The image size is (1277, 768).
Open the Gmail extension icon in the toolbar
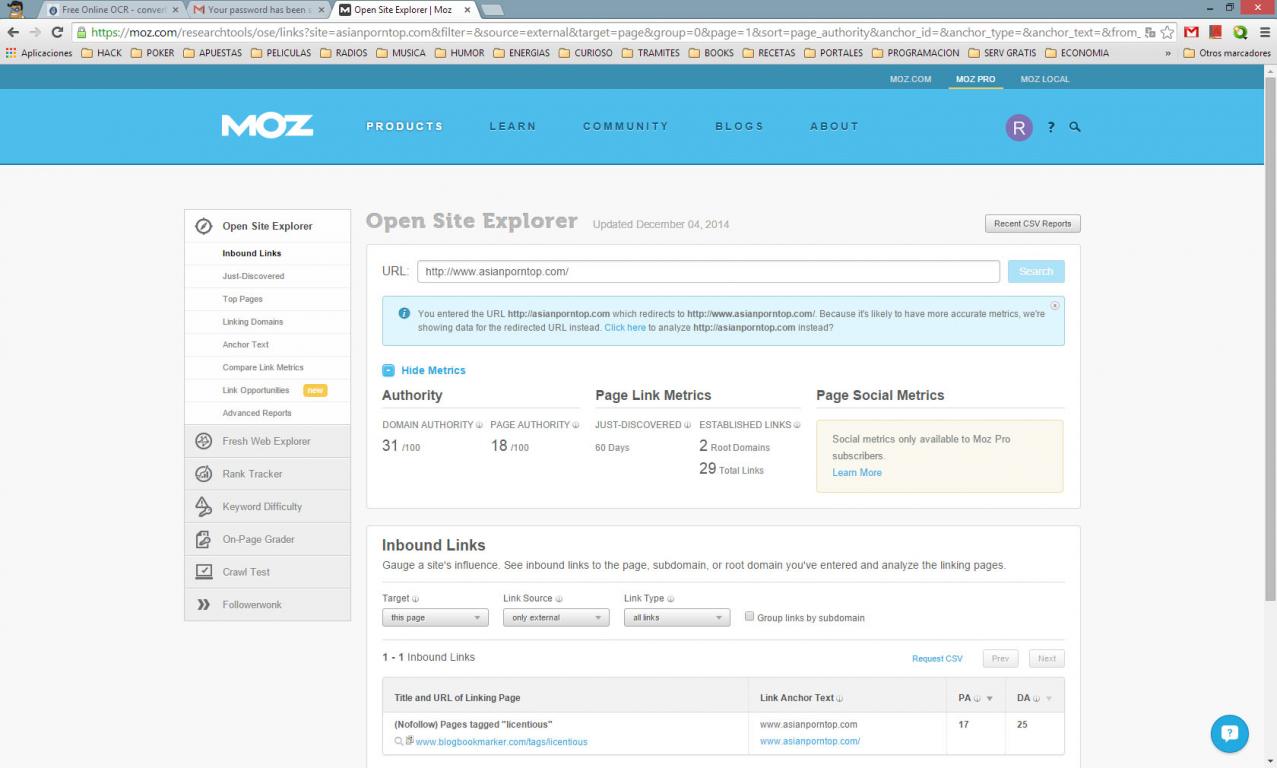click(1191, 32)
